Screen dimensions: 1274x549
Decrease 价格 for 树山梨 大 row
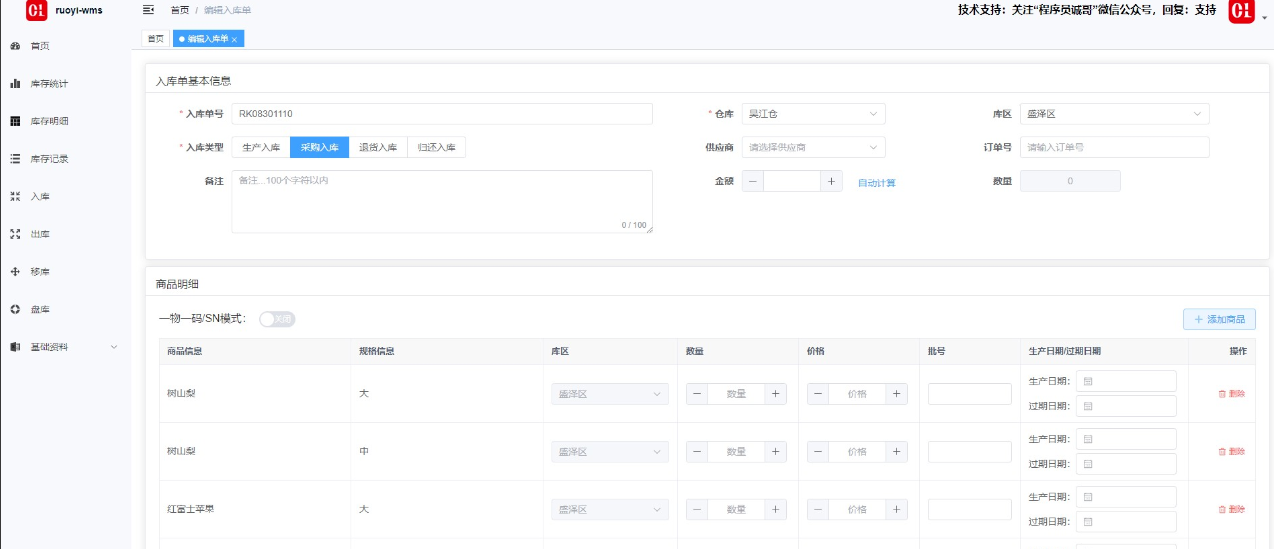tap(819, 394)
